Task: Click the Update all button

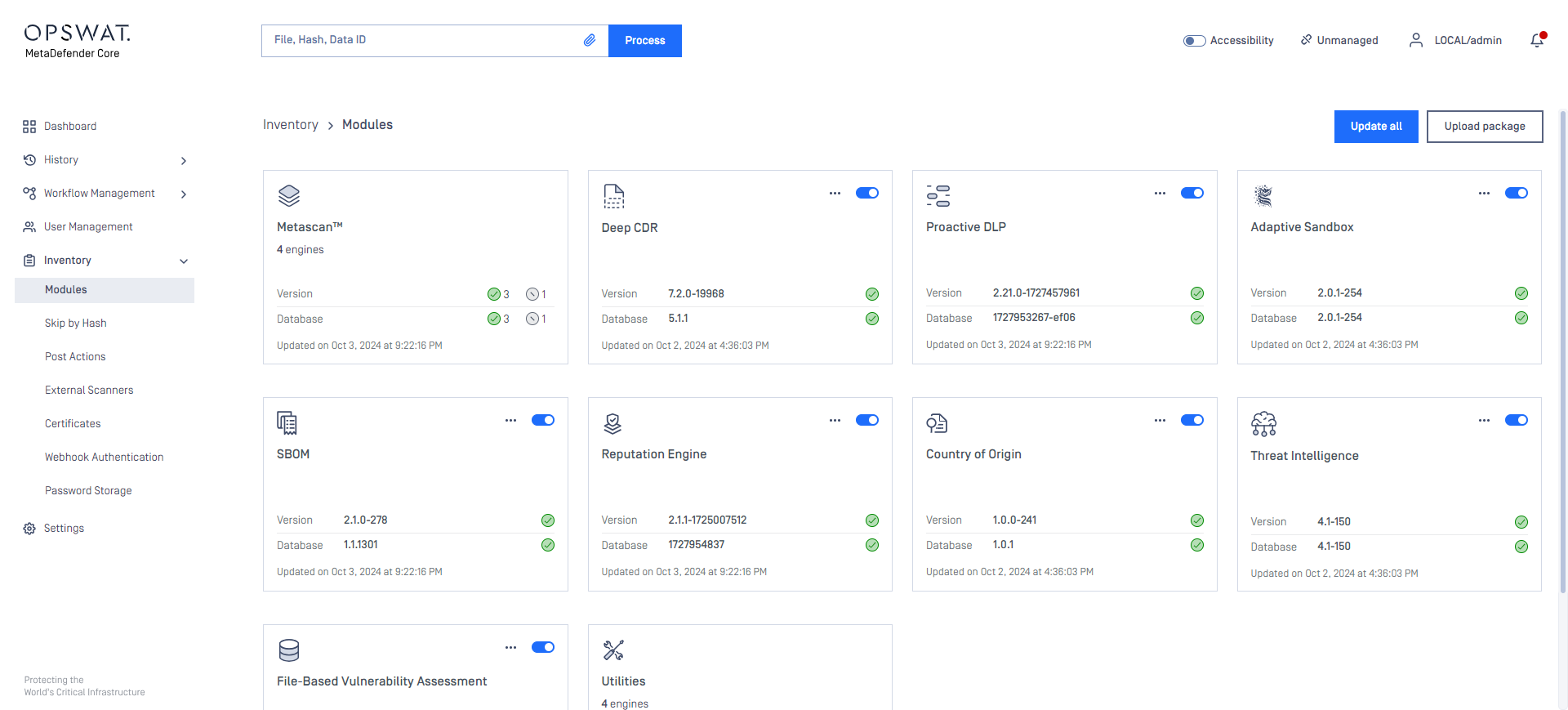Action: [1376, 127]
